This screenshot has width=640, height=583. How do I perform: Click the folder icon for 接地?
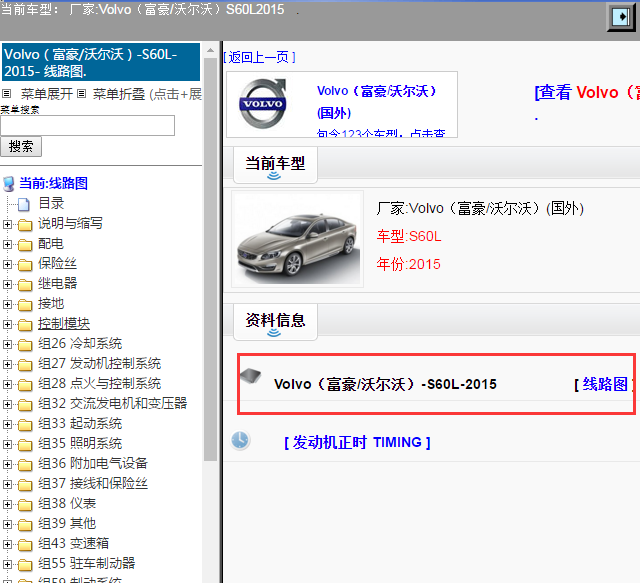(x=25, y=305)
